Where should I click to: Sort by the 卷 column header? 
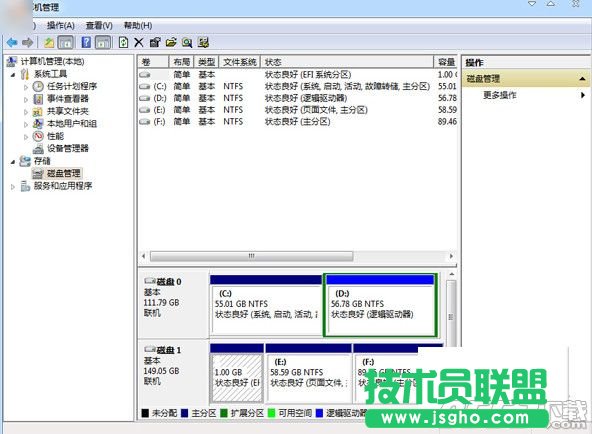click(153, 62)
